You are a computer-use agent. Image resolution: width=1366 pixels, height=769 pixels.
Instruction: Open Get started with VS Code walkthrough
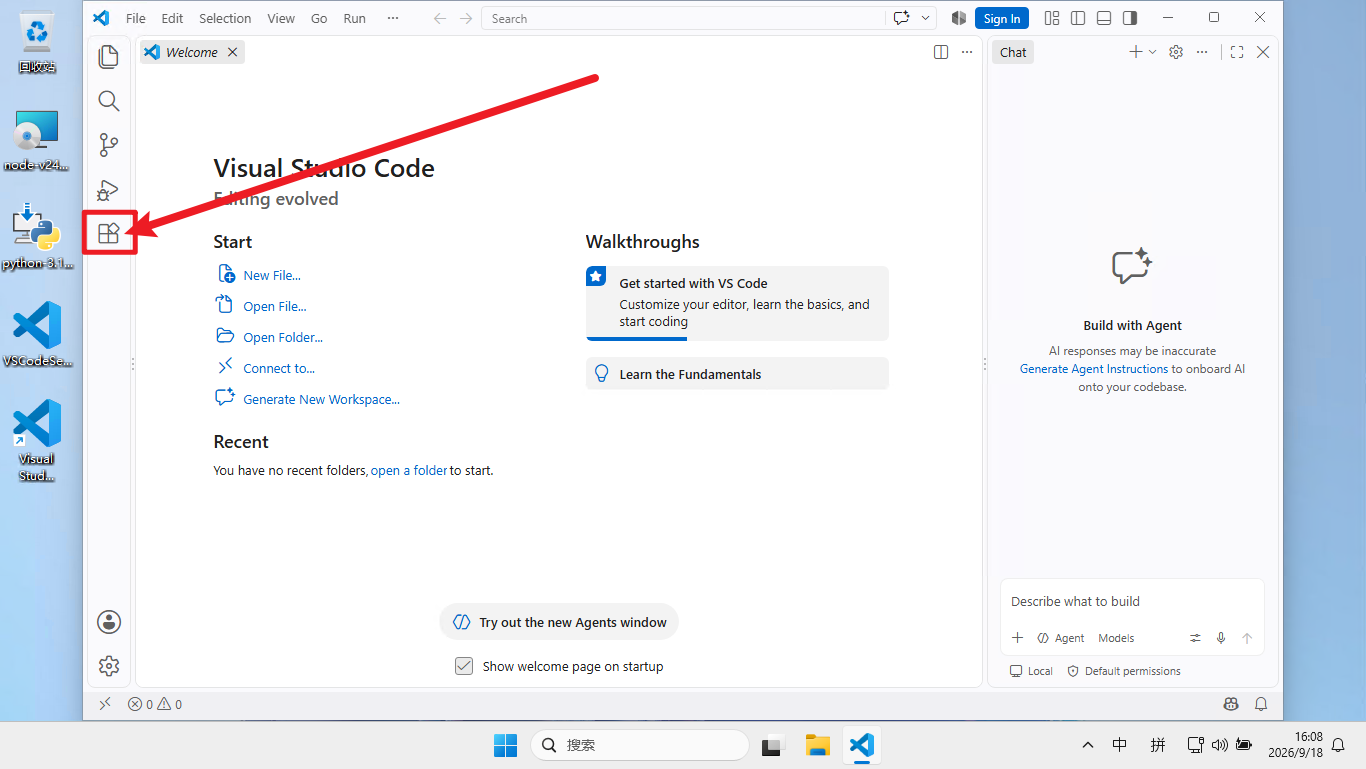(737, 303)
